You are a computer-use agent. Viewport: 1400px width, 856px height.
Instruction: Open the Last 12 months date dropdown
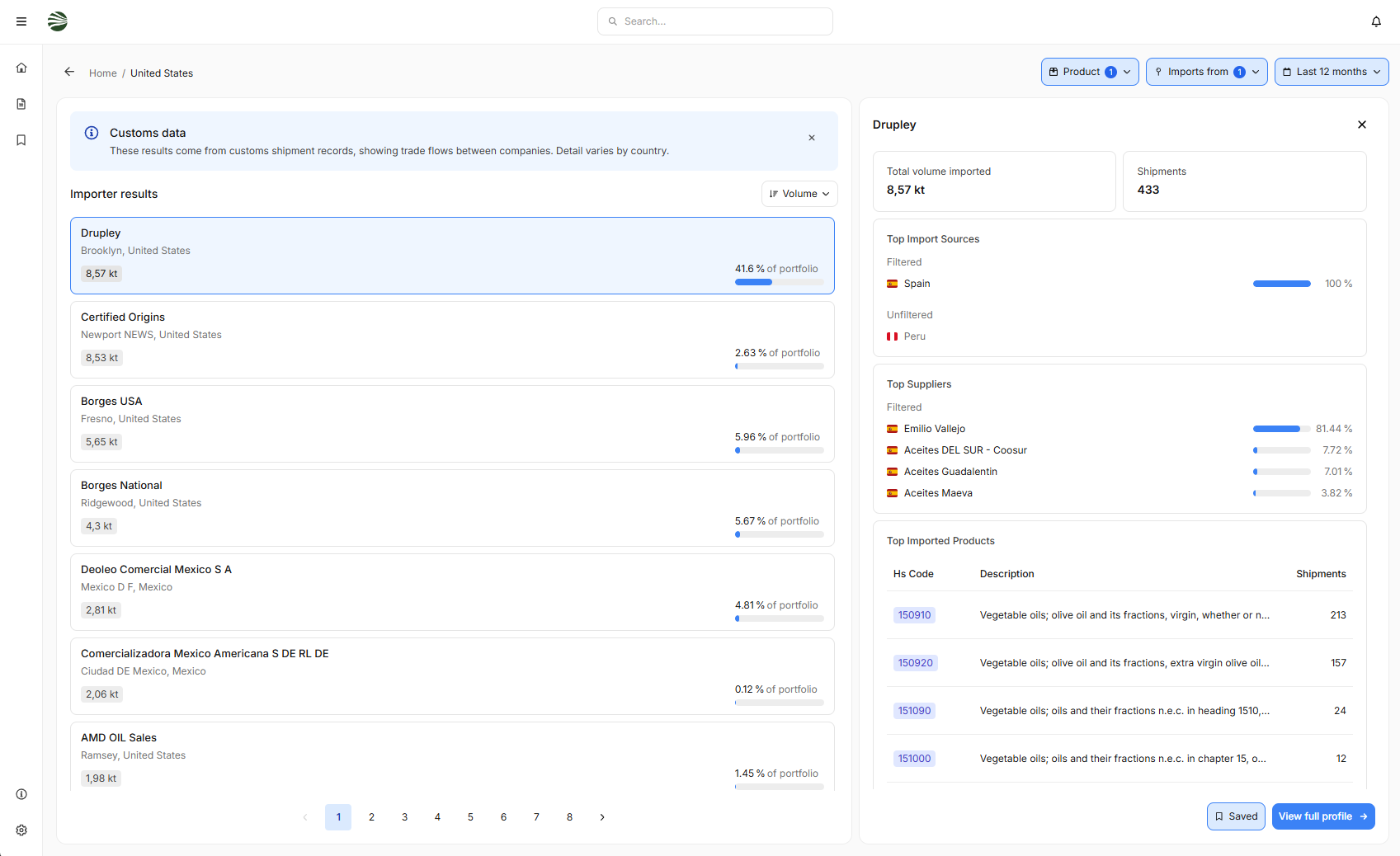[x=1332, y=72]
